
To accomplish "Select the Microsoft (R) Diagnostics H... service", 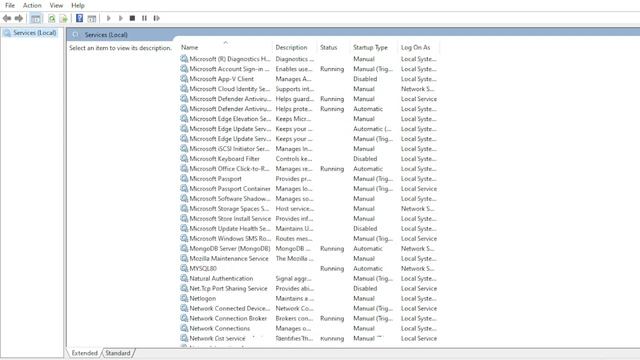I will pos(230,59).
